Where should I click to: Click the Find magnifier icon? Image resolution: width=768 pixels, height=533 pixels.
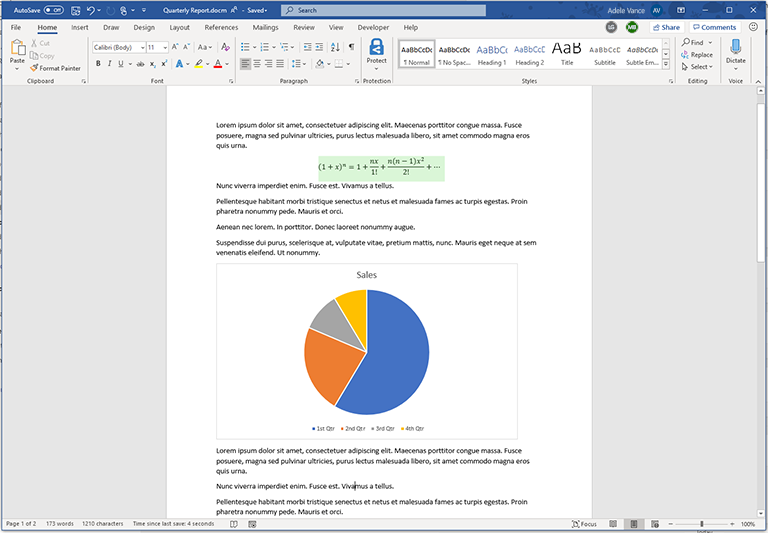pyautogui.click(x=686, y=42)
